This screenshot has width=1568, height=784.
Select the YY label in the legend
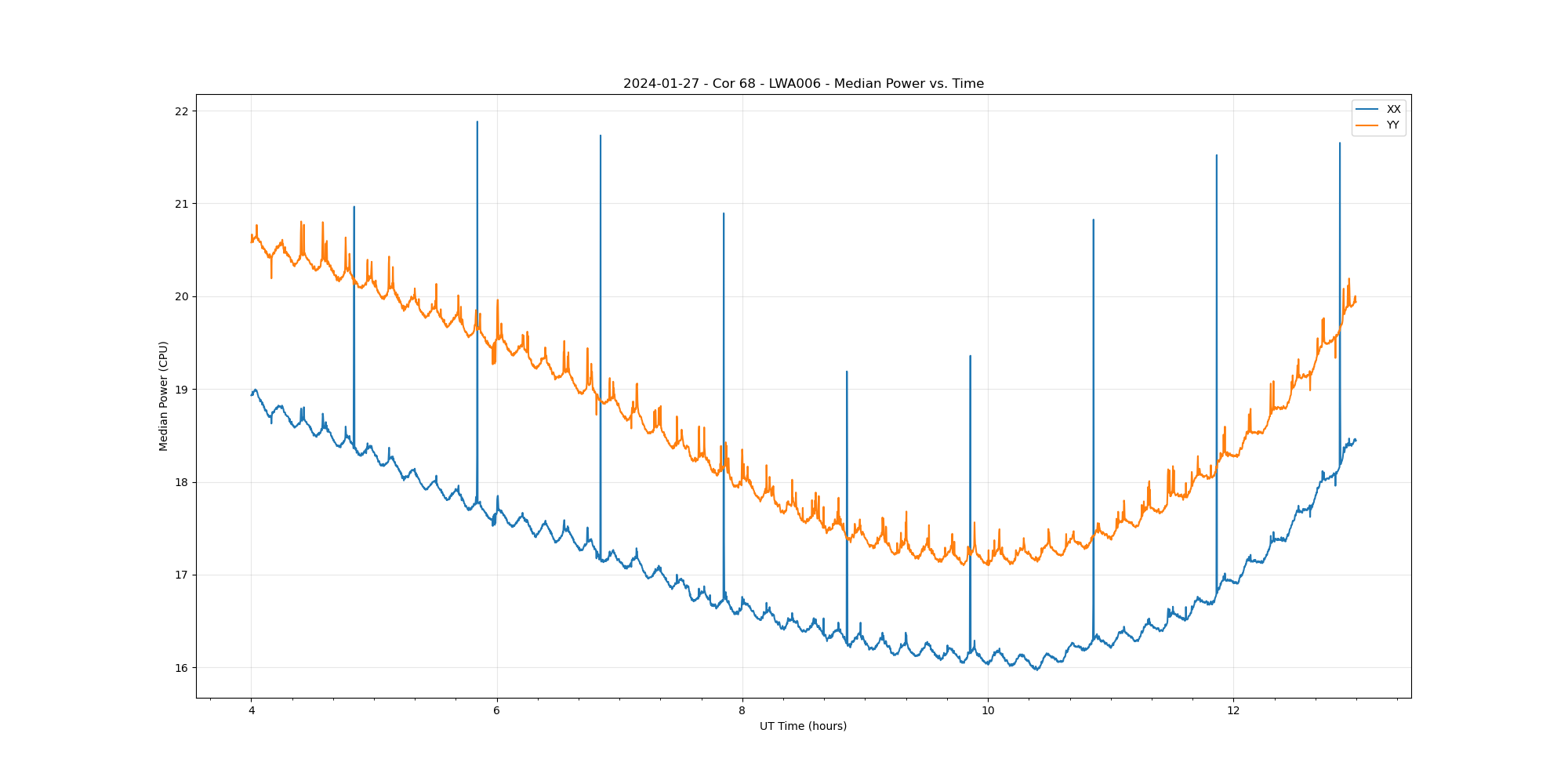(x=1392, y=125)
